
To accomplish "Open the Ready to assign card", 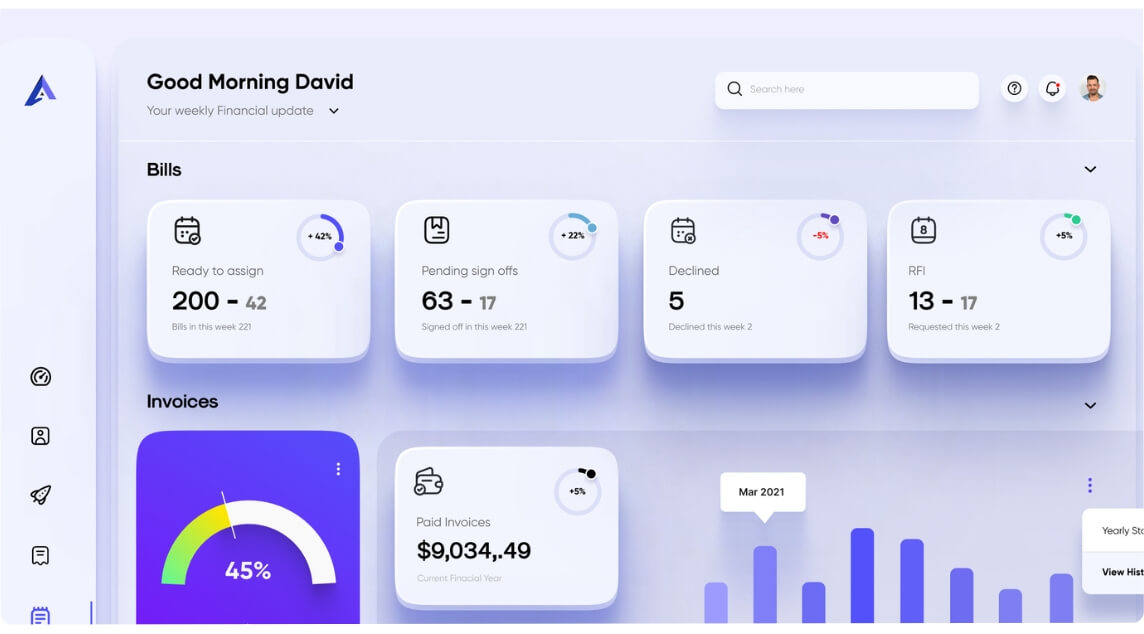I will click(x=258, y=280).
